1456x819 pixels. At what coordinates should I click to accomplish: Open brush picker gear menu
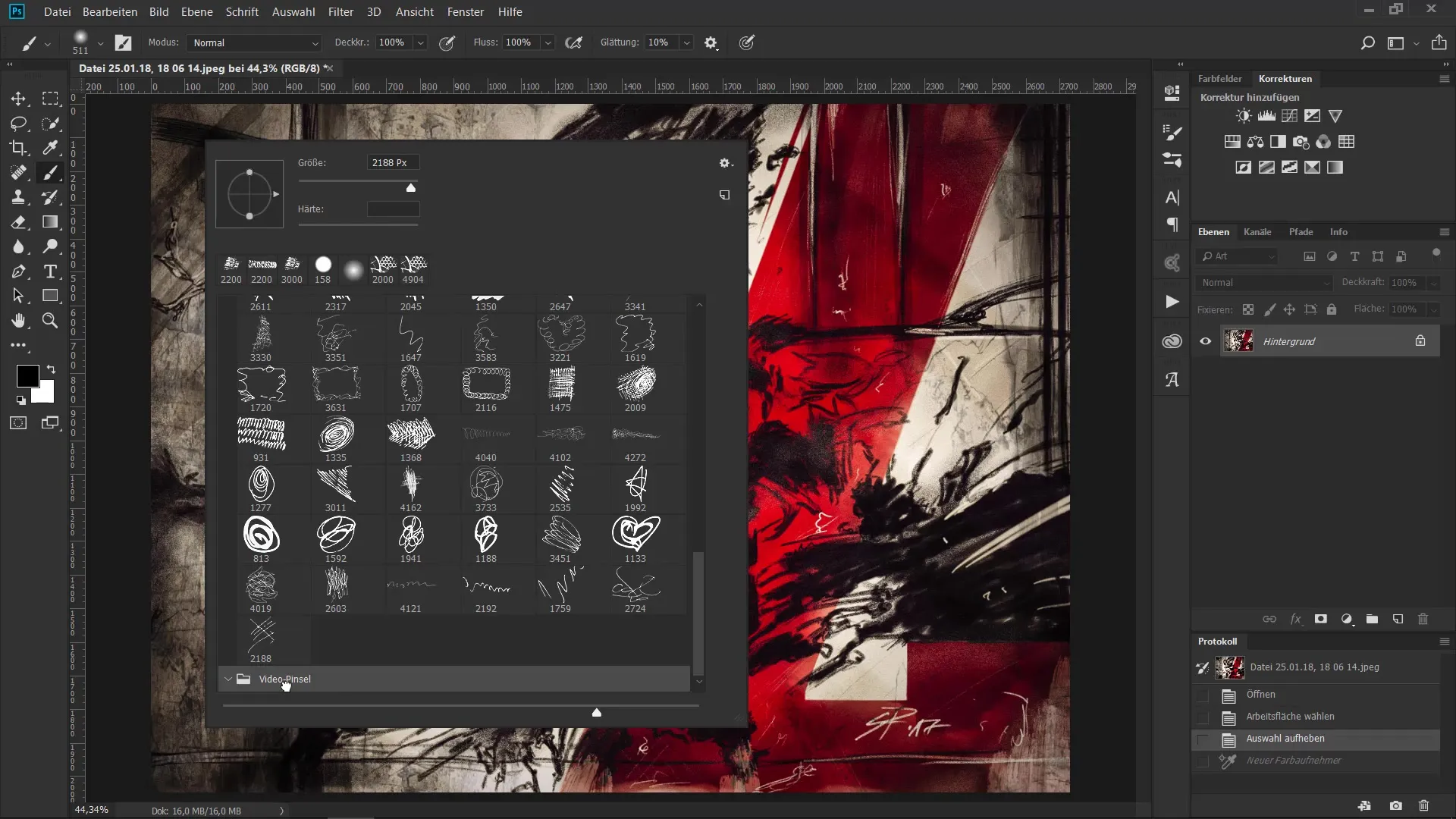coord(726,163)
